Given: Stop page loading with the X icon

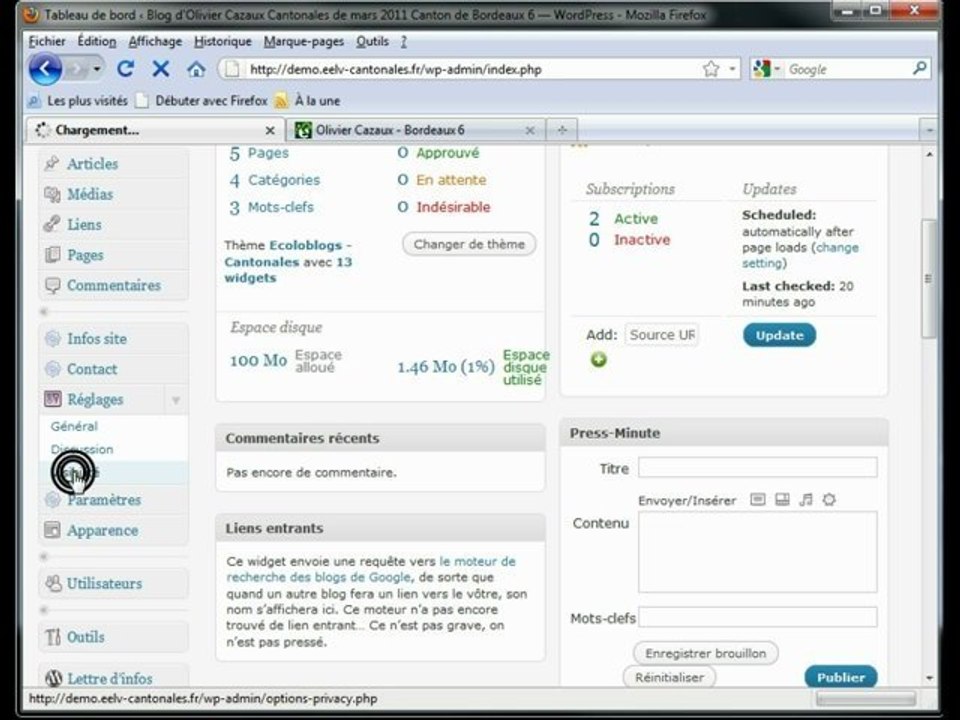Looking at the screenshot, I should coord(160,69).
